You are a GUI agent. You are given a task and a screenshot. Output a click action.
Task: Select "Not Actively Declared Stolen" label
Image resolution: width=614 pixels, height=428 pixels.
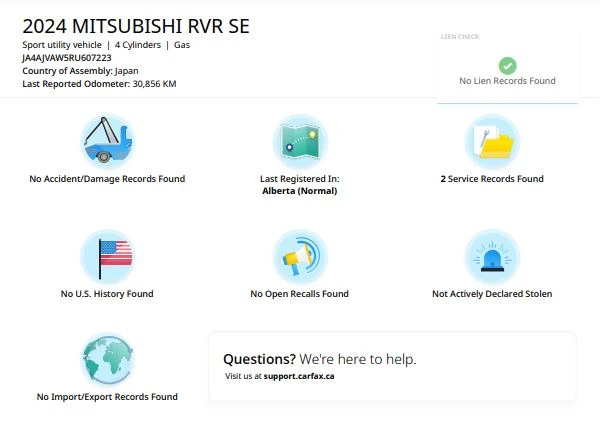(x=492, y=294)
